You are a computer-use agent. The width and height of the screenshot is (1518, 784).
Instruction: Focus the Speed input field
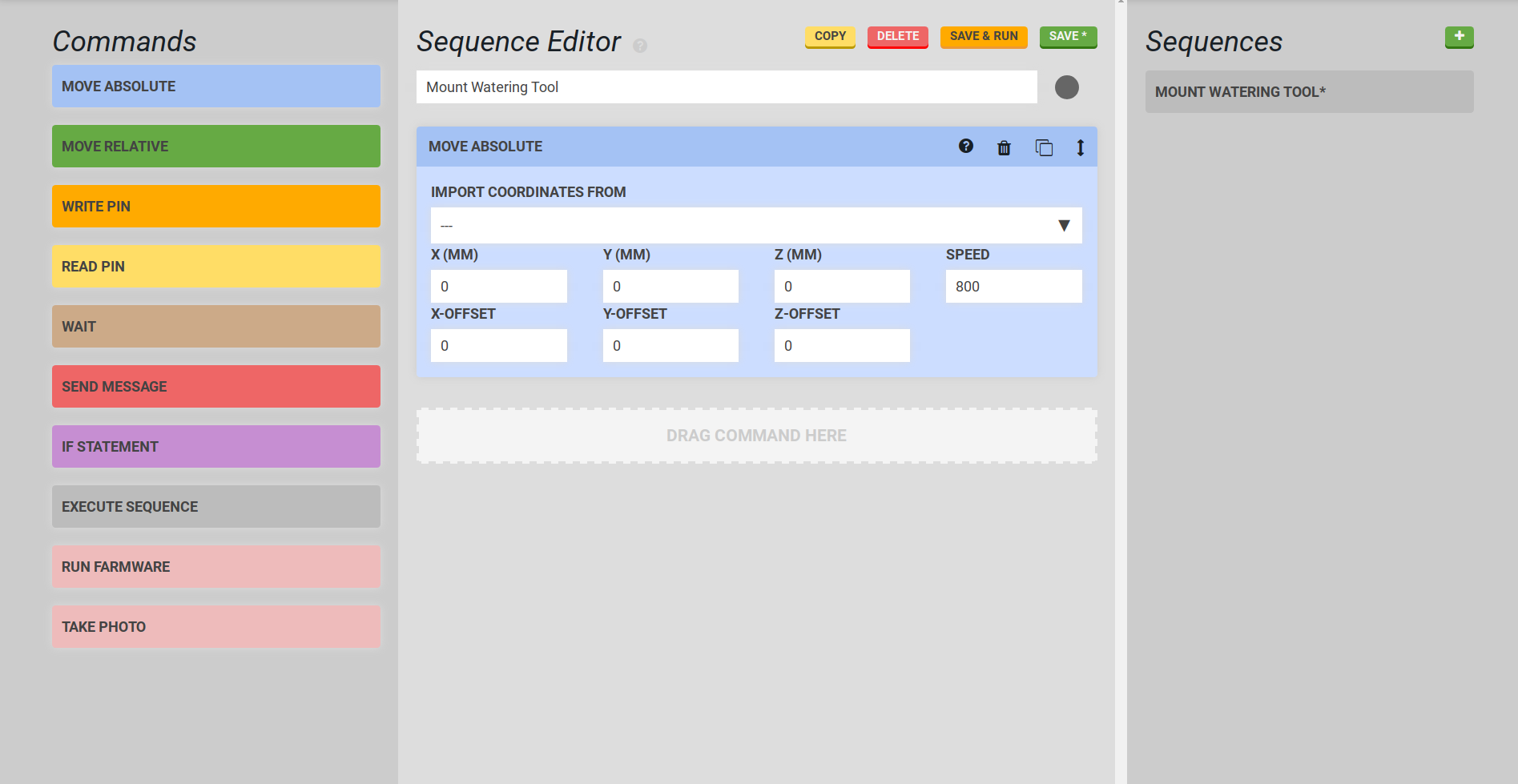1013,287
